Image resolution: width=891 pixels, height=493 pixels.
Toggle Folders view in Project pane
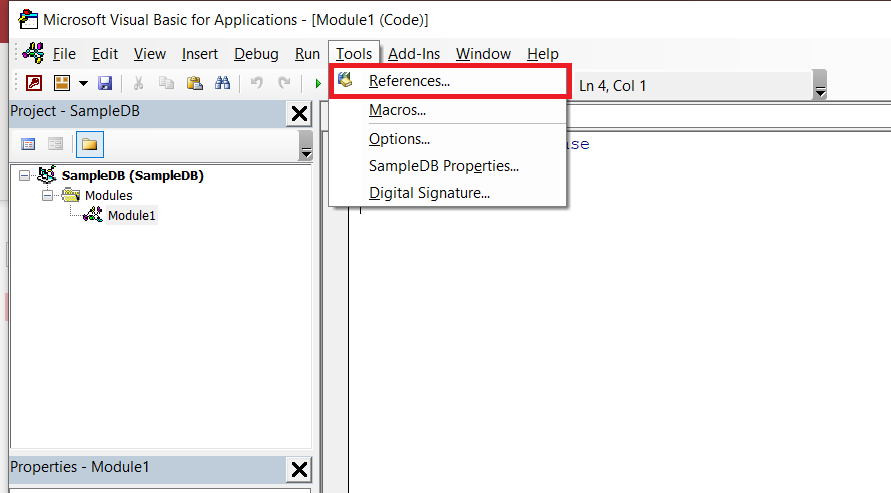(89, 144)
